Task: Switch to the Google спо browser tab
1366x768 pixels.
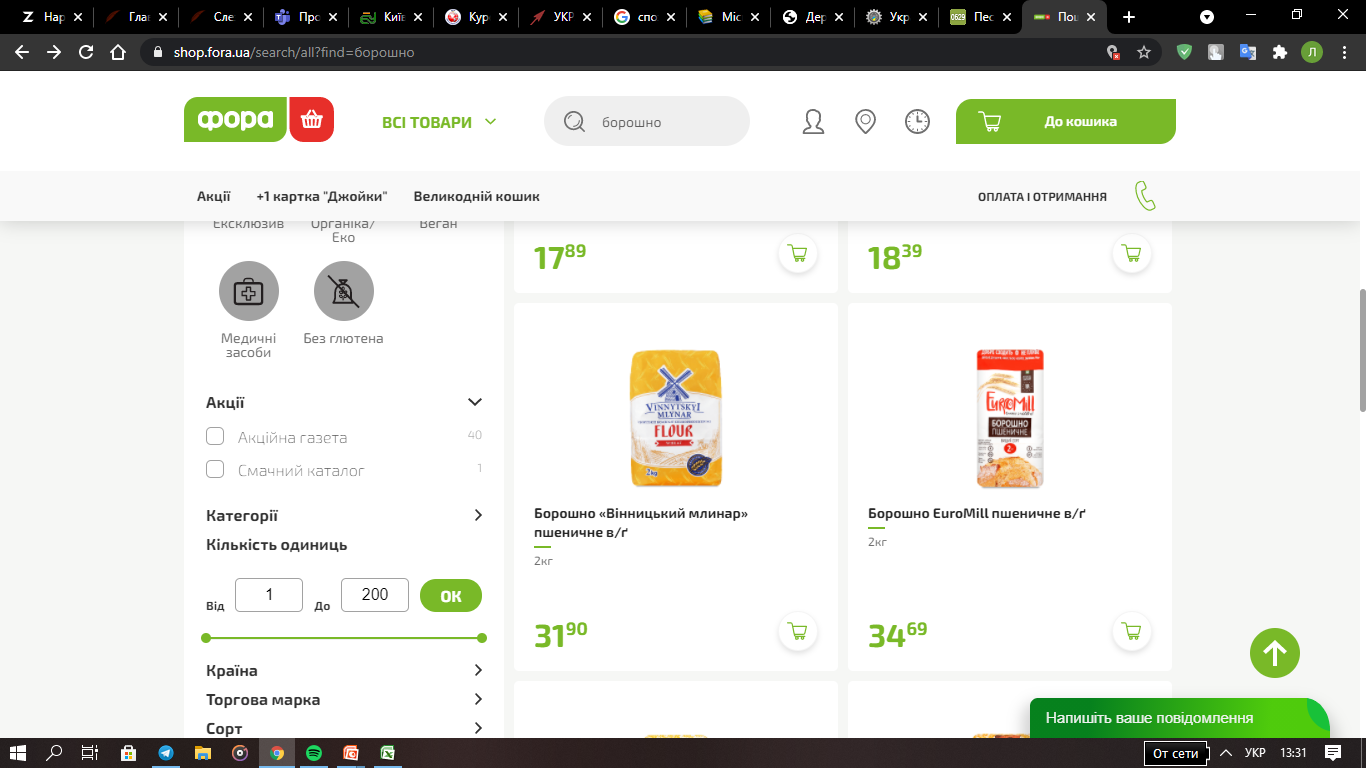Action: coord(645,17)
